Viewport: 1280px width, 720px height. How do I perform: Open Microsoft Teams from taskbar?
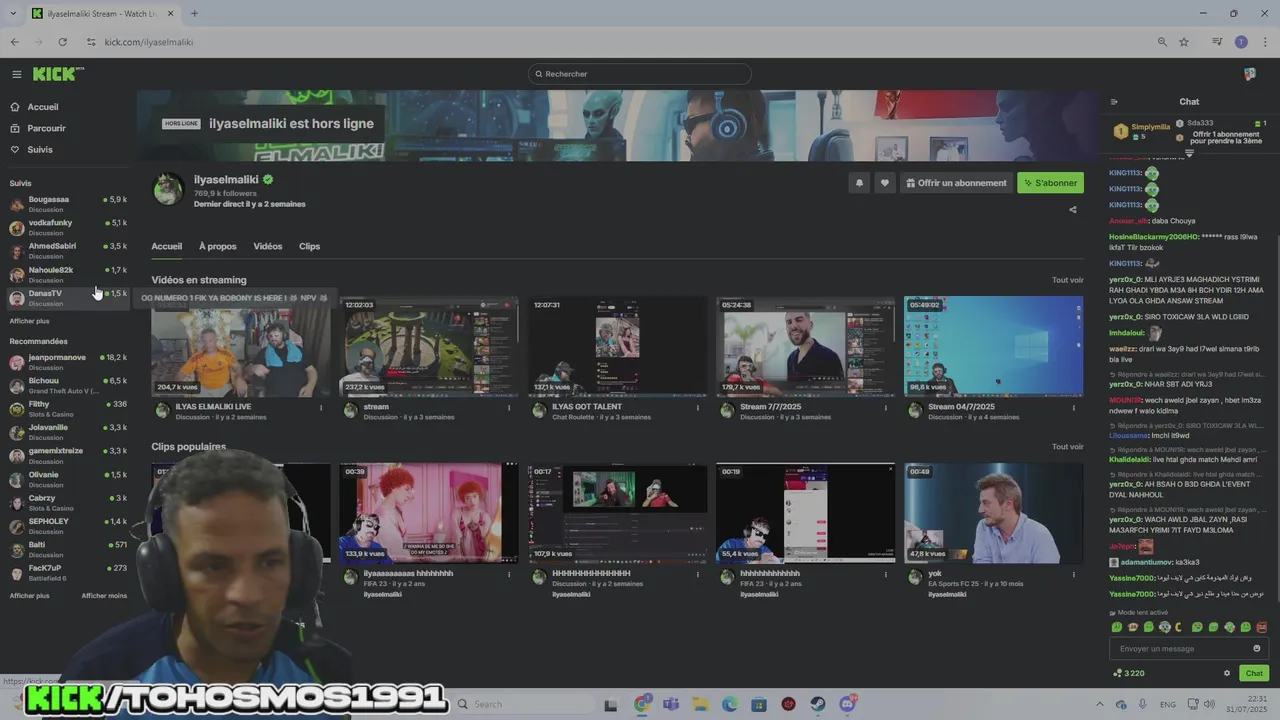(x=671, y=704)
